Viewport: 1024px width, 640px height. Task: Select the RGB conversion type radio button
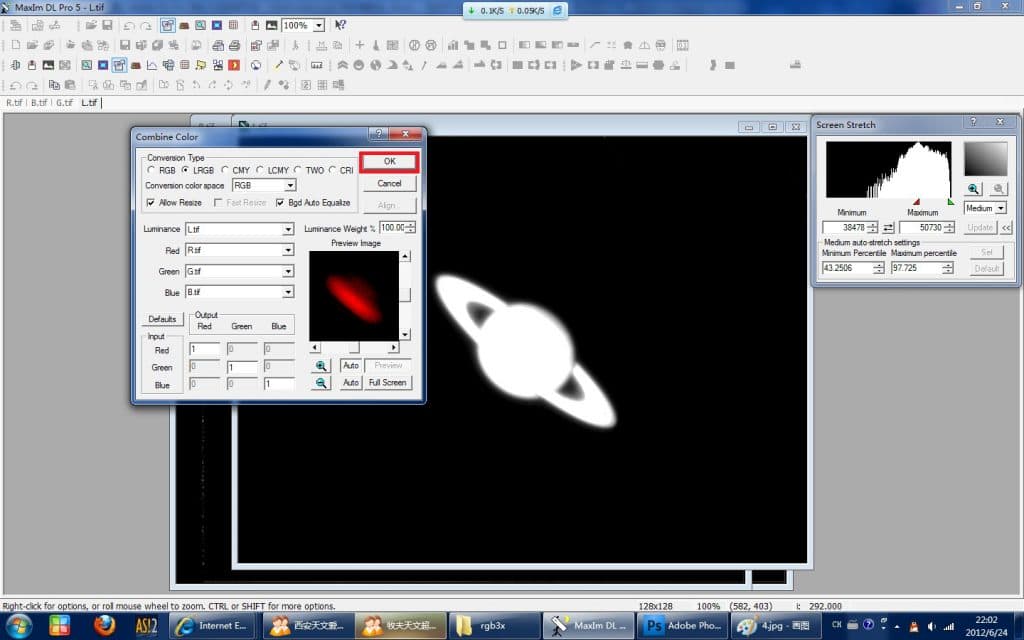[151, 170]
